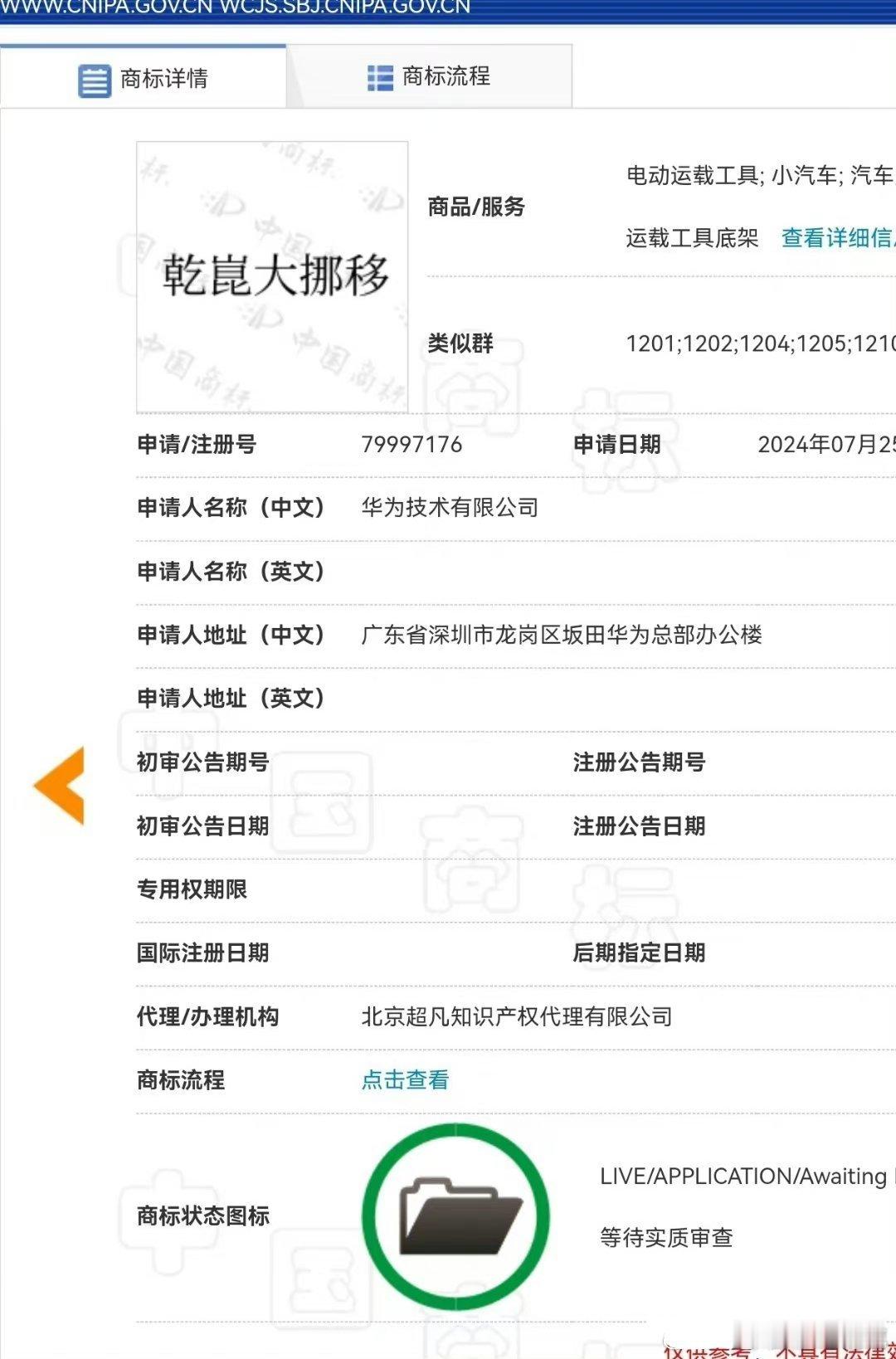Click the 代理/办理机构 label
The image size is (896, 1359).
(207, 1016)
